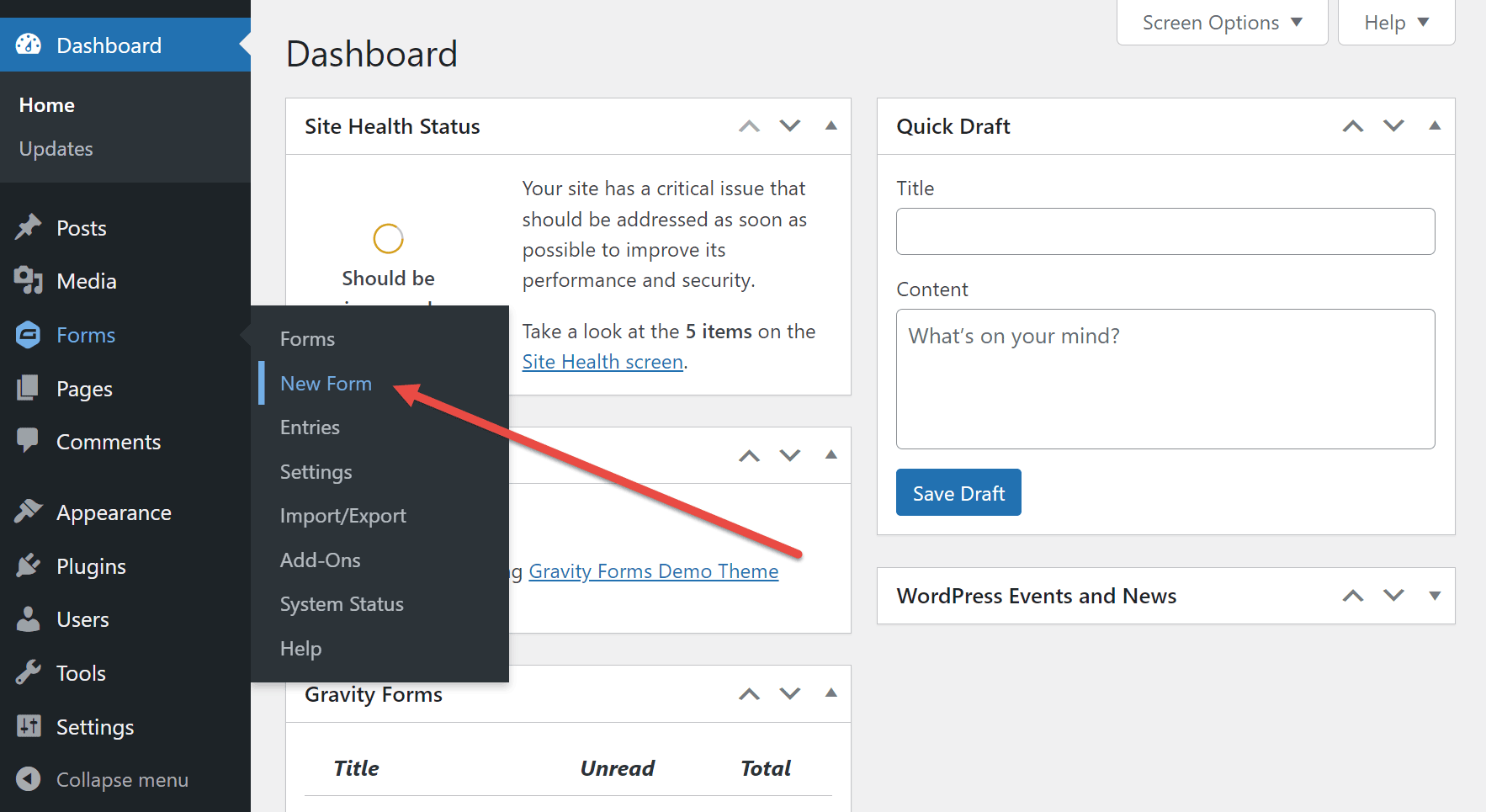Follow the Site Health screen link
This screenshot has height=812, width=1486.
602,362
